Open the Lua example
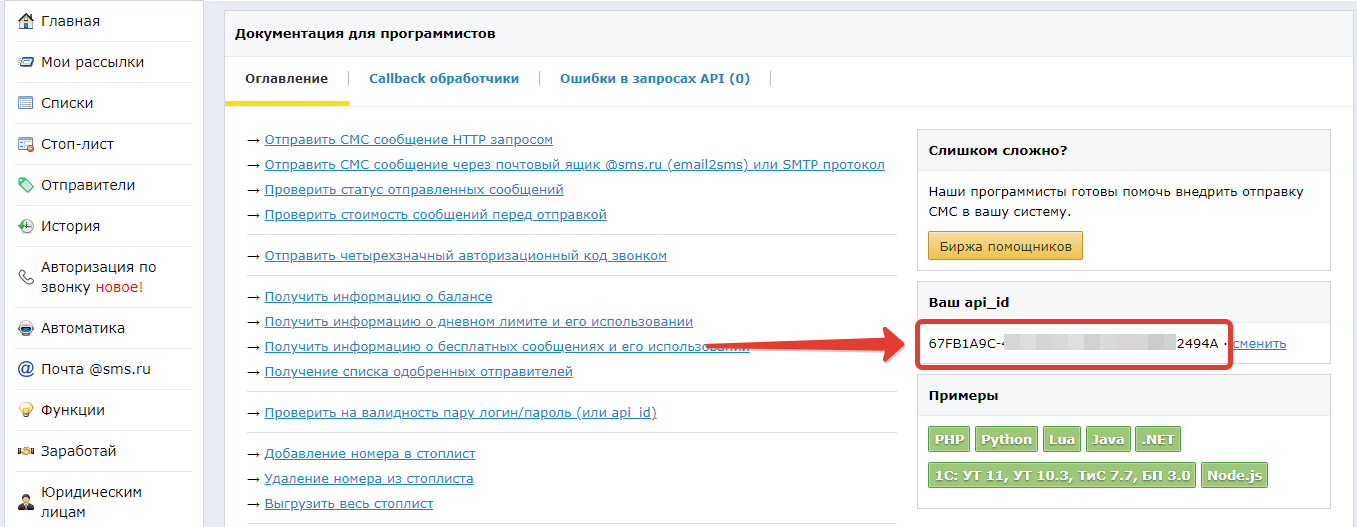The width and height of the screenshot is (1357, 527). [1061, 440]
